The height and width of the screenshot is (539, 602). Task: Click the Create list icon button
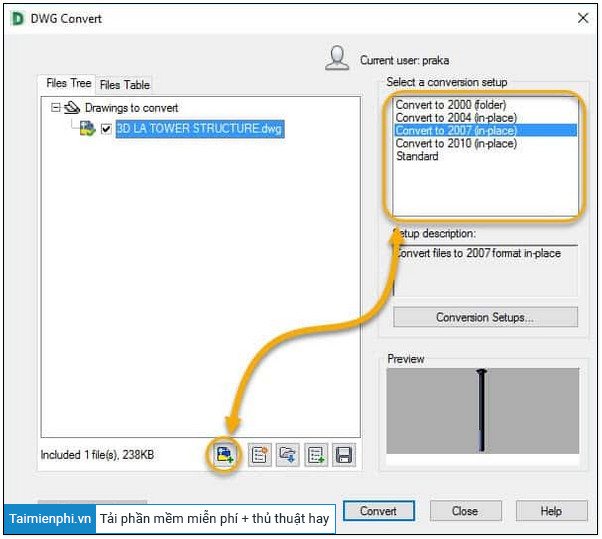(x=260, y=455)
